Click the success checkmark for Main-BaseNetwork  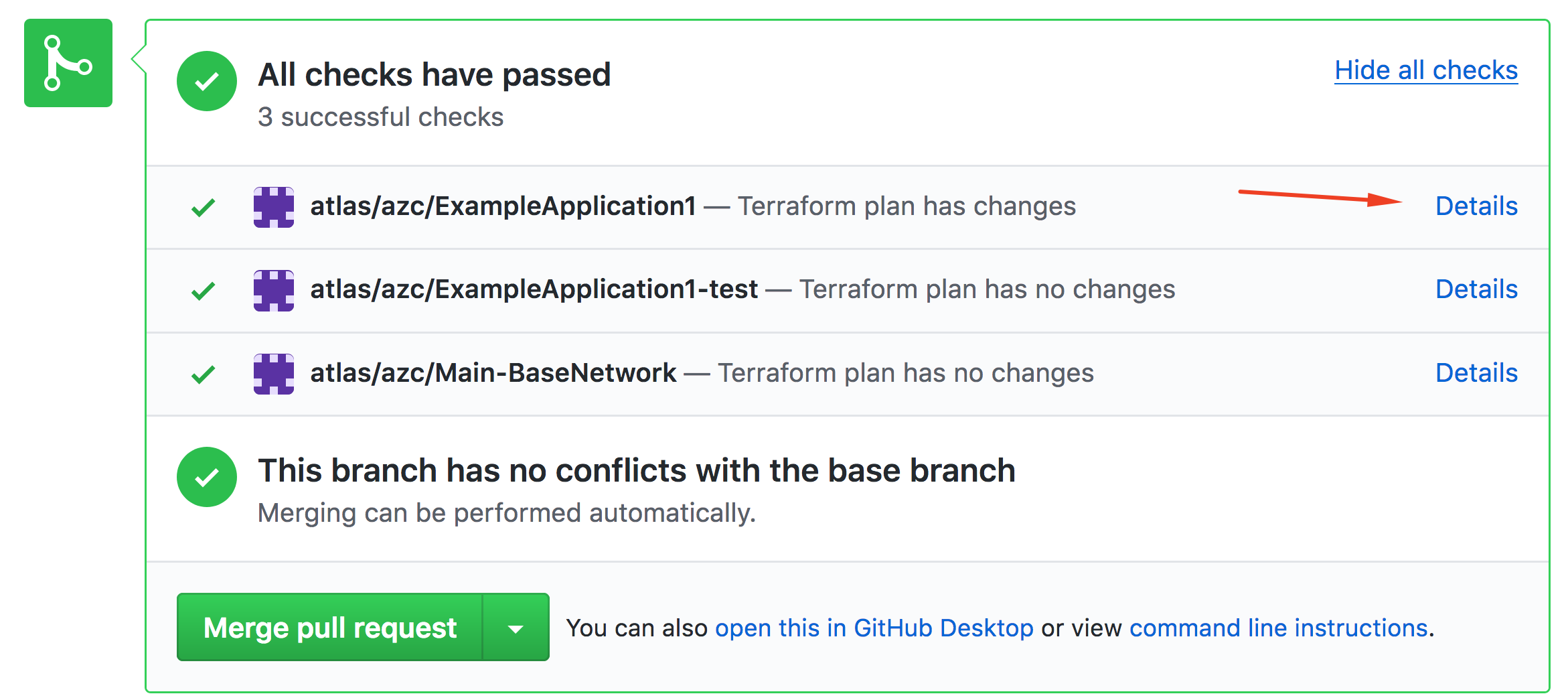coord(203,374)
